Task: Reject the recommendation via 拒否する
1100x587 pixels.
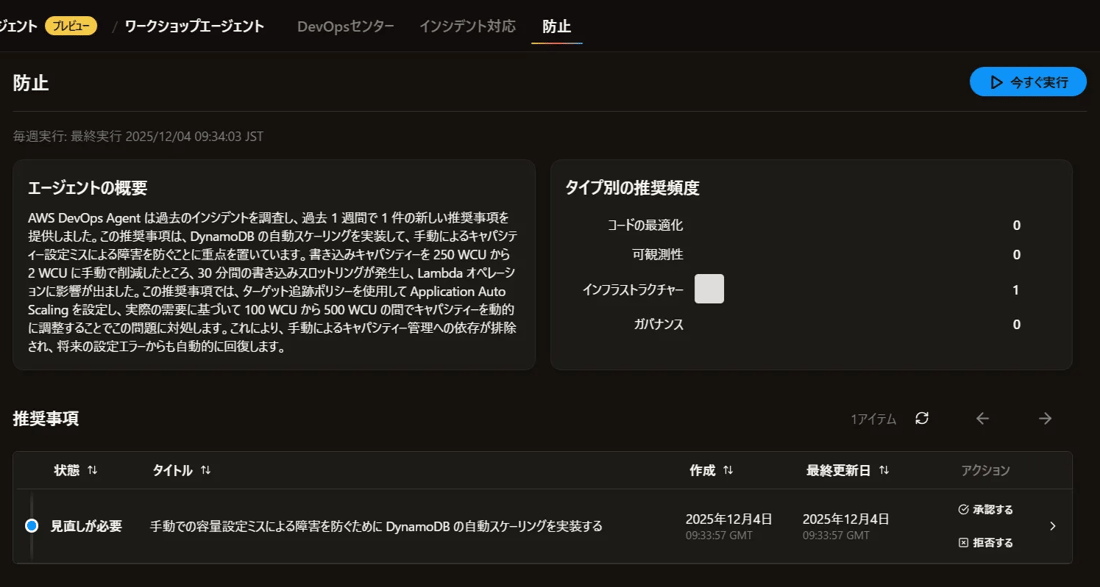Action: pyautogui.click(x=989, y=542)
